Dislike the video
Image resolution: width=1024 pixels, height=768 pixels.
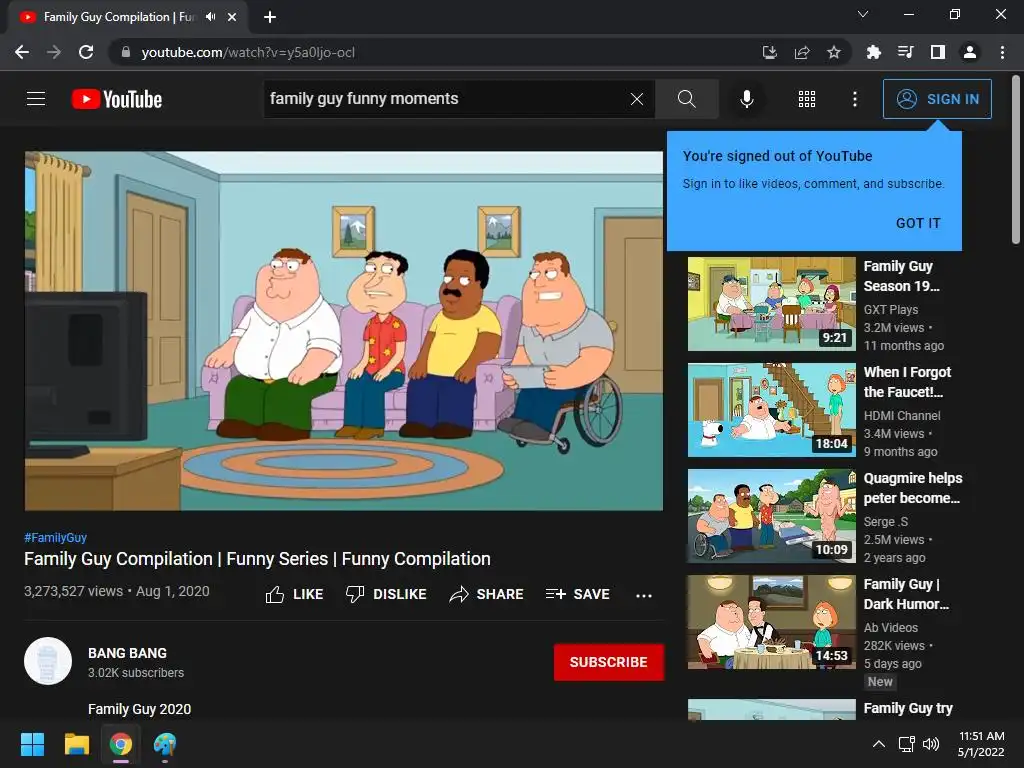[386, 594]
